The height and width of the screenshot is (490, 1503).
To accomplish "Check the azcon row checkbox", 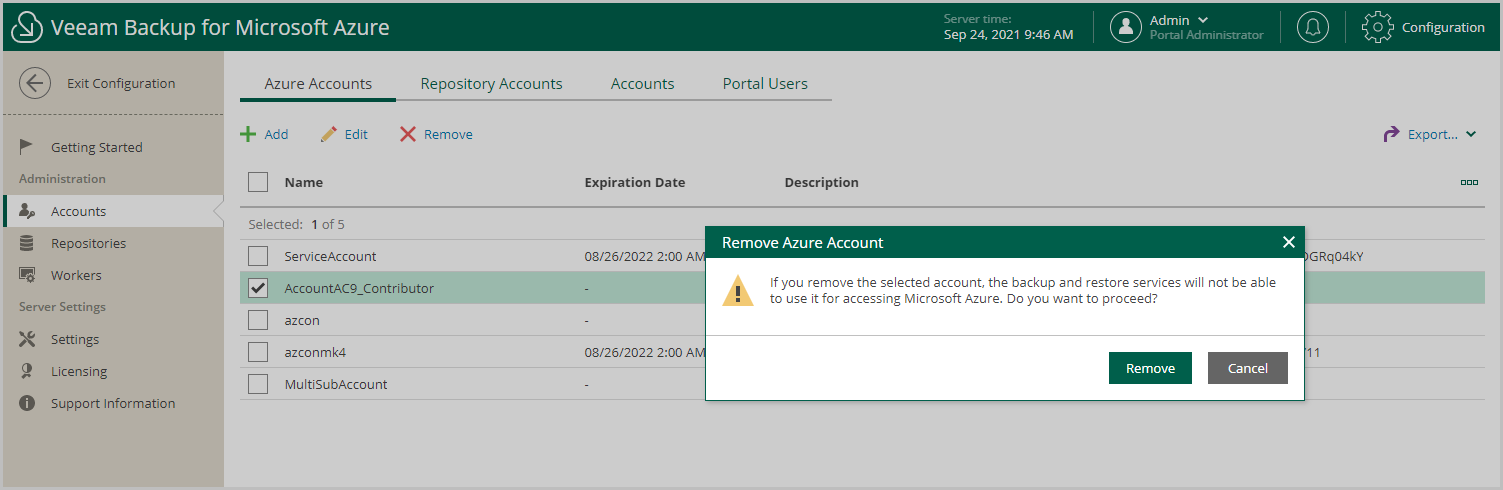I will tap(258, 320).
